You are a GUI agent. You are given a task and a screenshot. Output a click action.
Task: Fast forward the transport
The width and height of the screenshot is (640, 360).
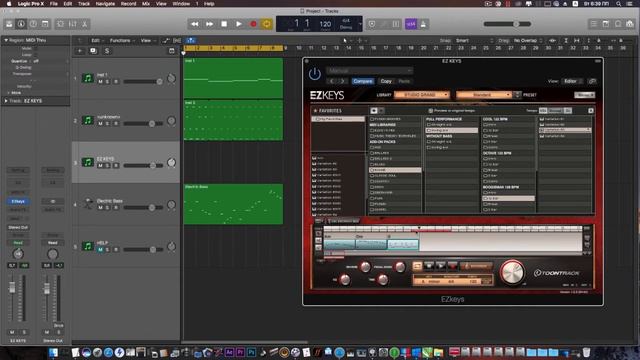[x=209, y=24]
